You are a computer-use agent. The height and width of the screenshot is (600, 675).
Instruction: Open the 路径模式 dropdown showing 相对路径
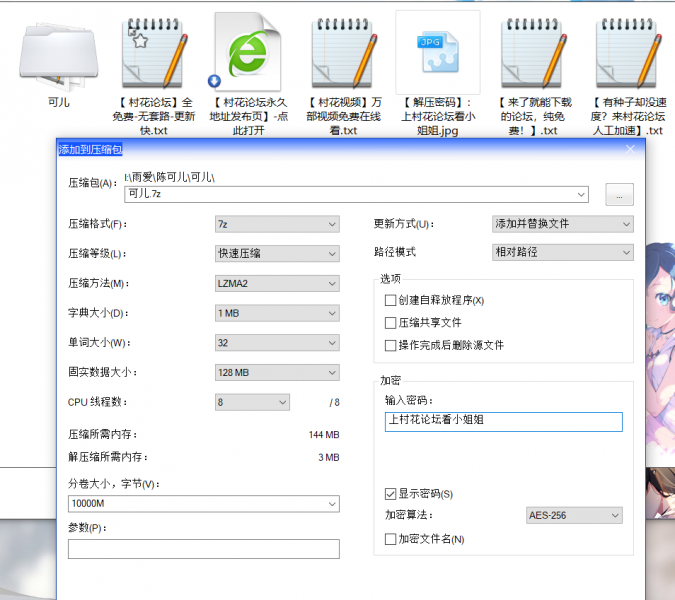pyautogui.click(x=563, y=252)
